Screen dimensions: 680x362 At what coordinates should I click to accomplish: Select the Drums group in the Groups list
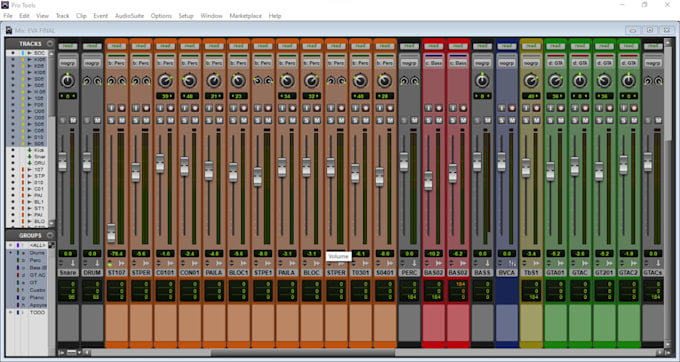[x=37, y=252]
